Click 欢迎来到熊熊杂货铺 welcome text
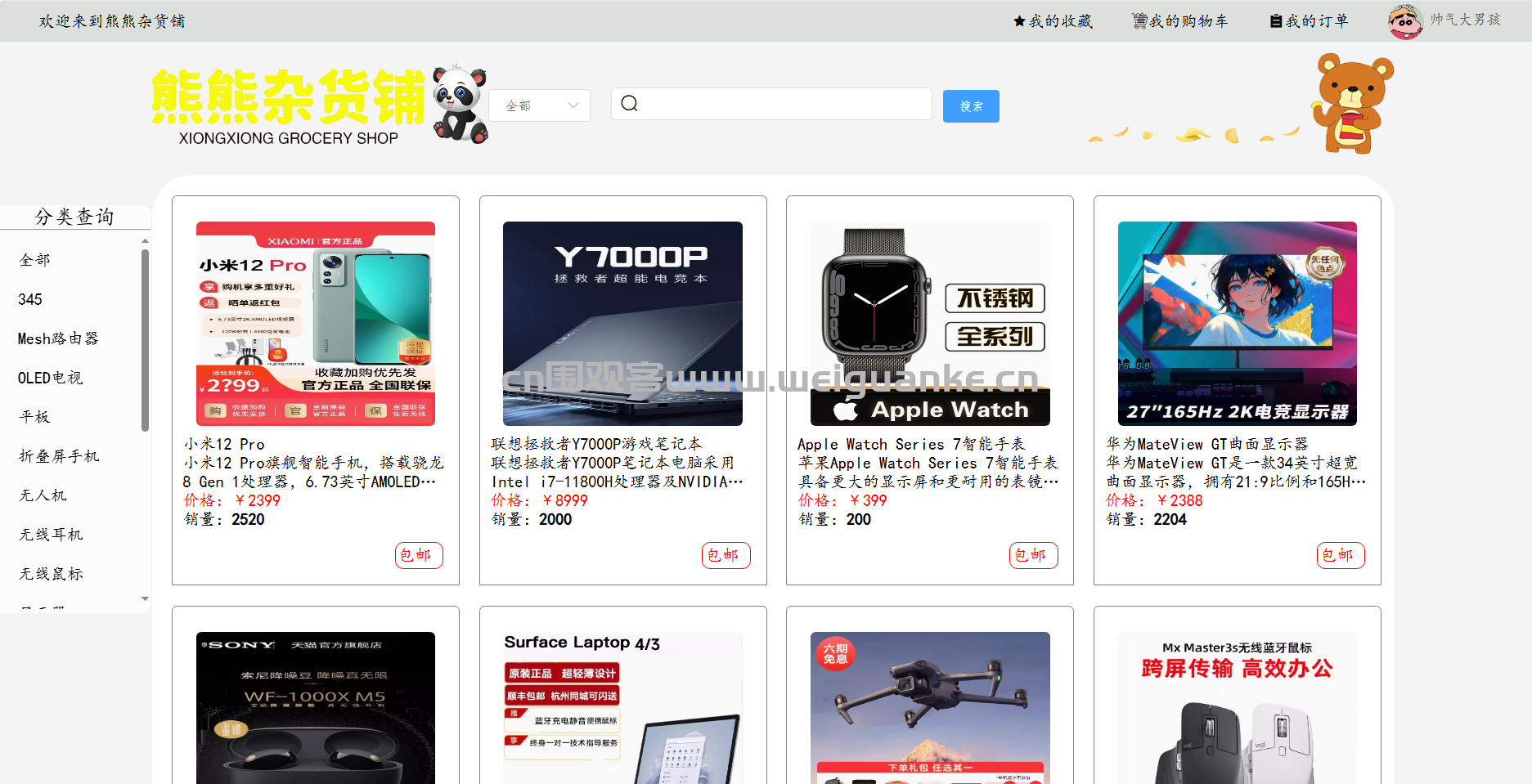 pyautogui.click(x=112, y=21)
